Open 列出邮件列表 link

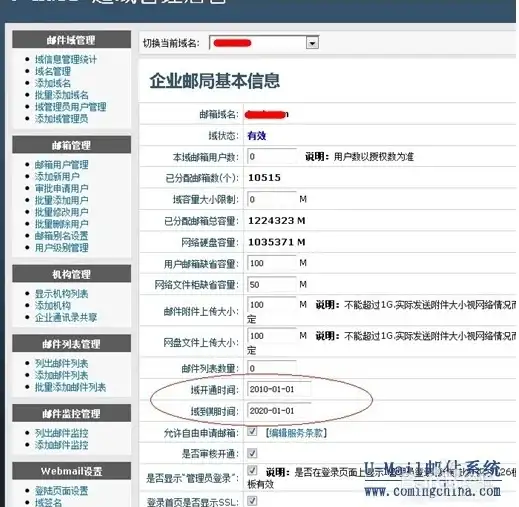coord(61,363)
